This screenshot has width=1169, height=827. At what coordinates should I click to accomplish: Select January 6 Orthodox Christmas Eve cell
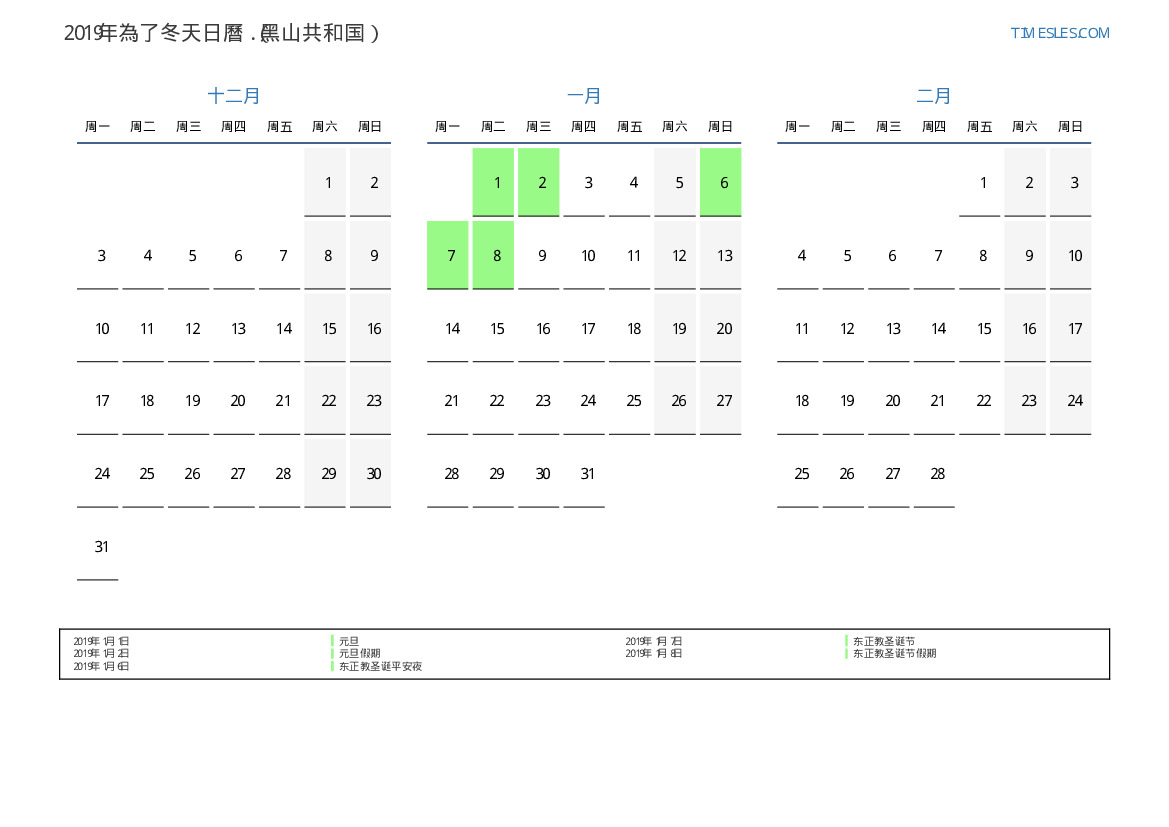coord(721,182)
